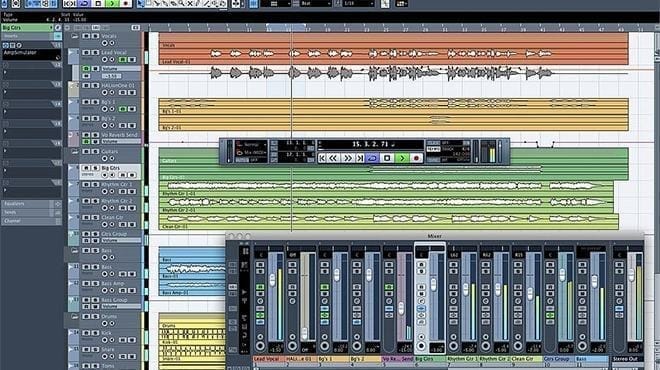The image size is (660, 370).
Task: Click the Lead Vocal pan display in mixer
Action: (260, 254)
